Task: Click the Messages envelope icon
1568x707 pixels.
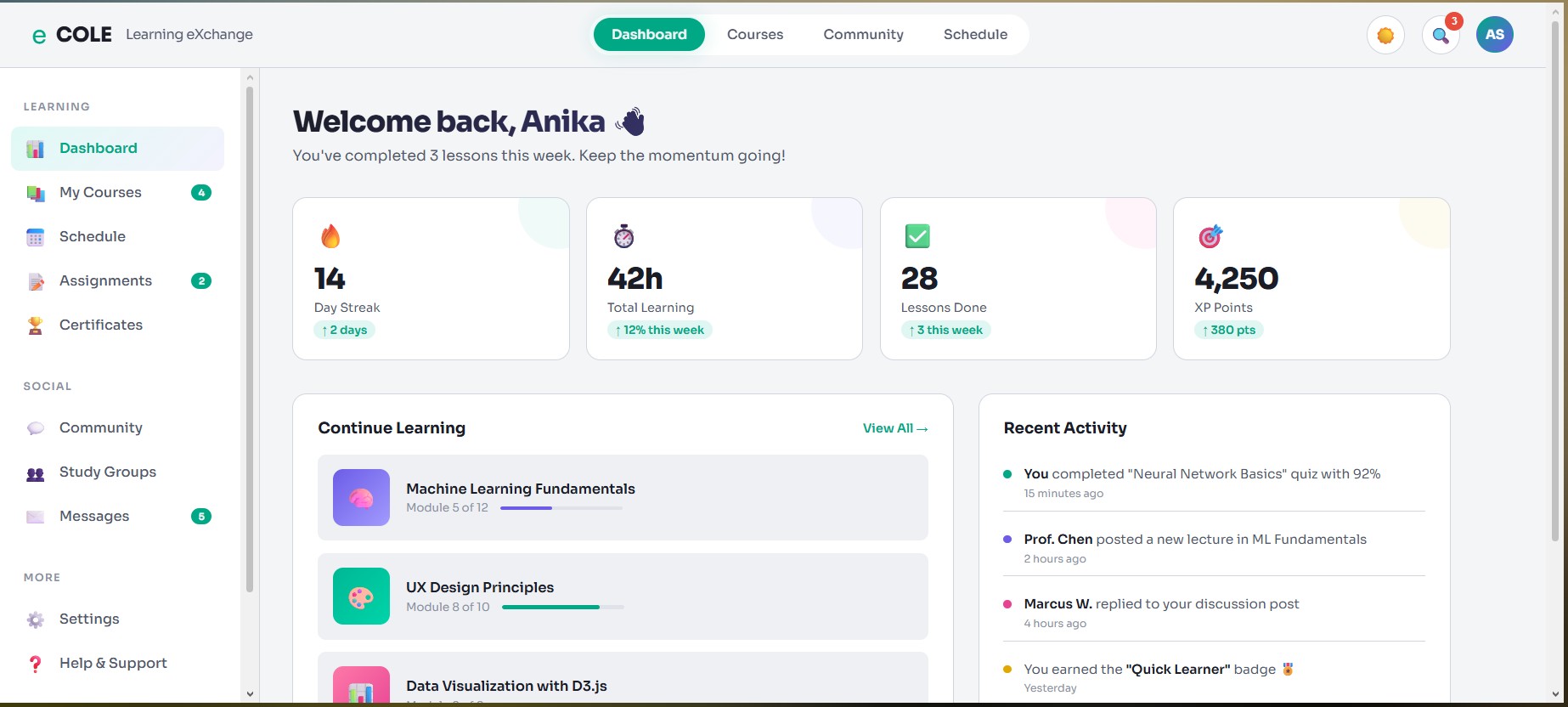Action: tap(35, 517)
